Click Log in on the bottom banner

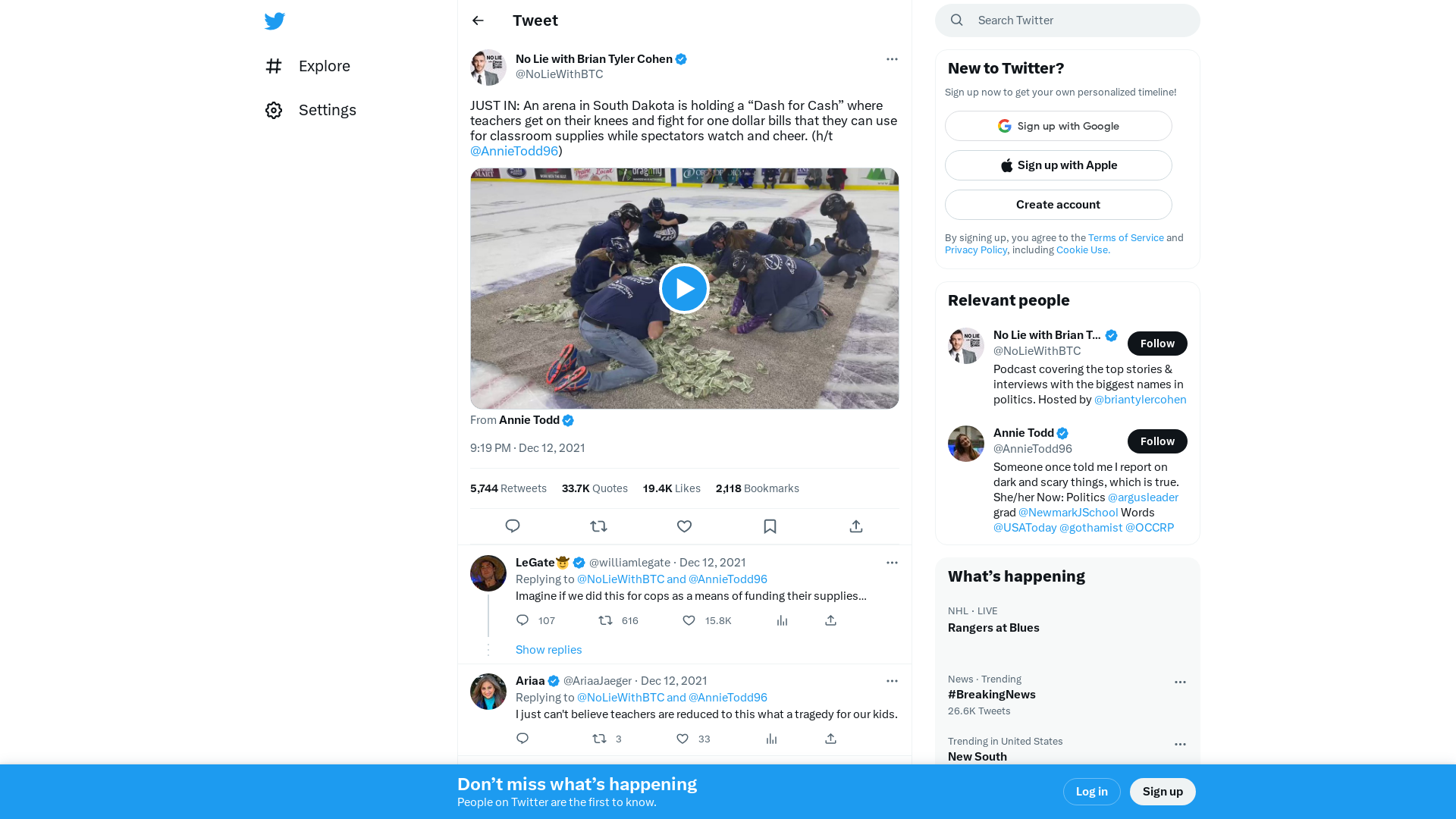pos(1091,792)
